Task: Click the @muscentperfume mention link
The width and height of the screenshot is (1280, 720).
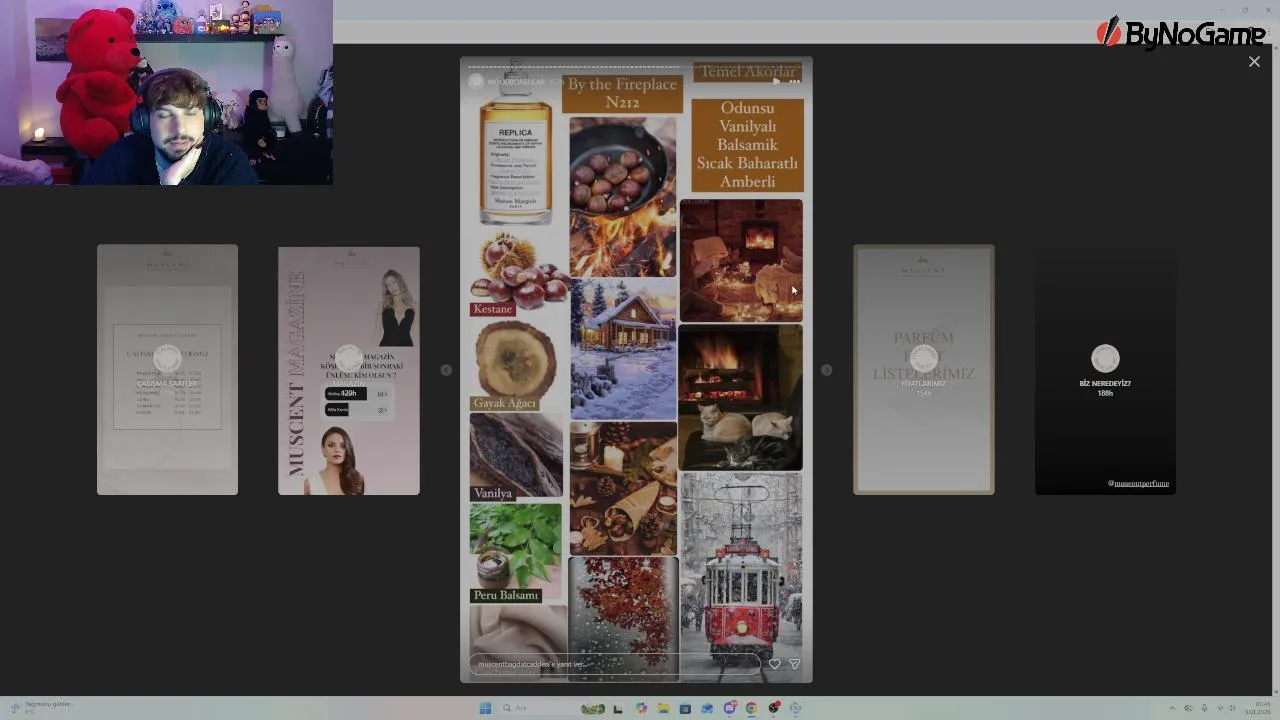Action: click(x=1138, y=483)
